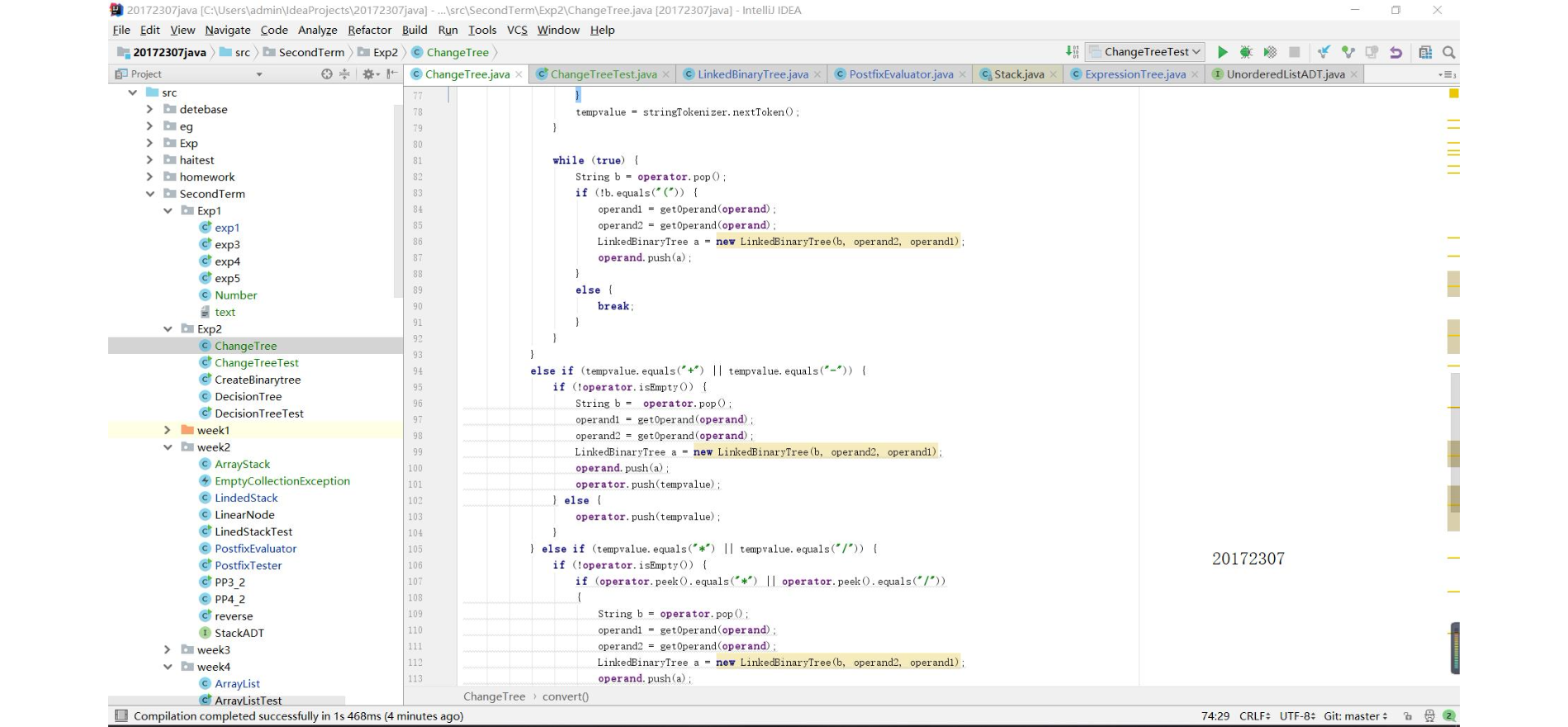This screenshot has height=727, width=1568.
Task: Run with coverage icon
Action: [x=1270, y=52]
